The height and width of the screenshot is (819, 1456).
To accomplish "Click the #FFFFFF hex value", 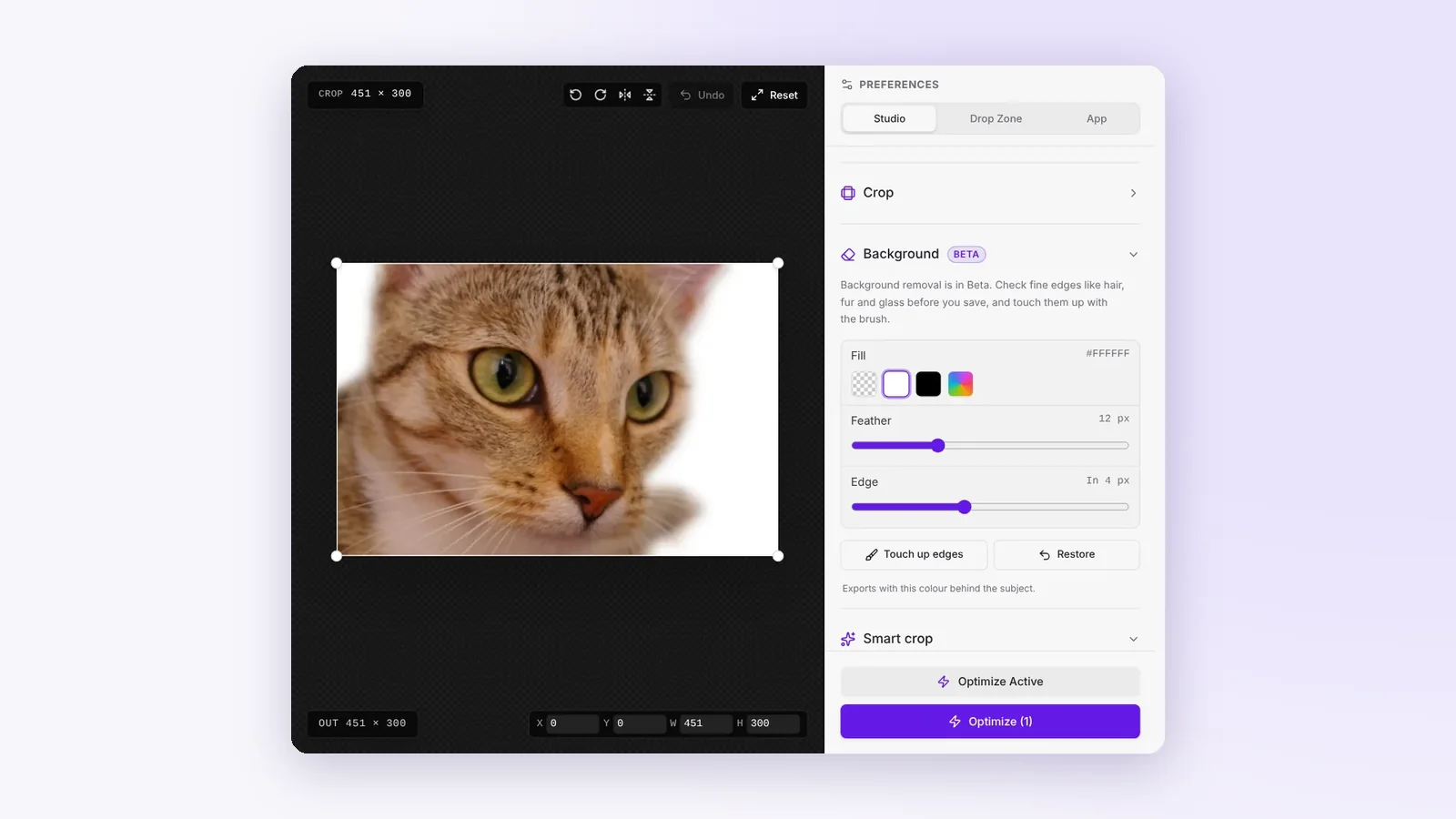I will point(1107,353).
